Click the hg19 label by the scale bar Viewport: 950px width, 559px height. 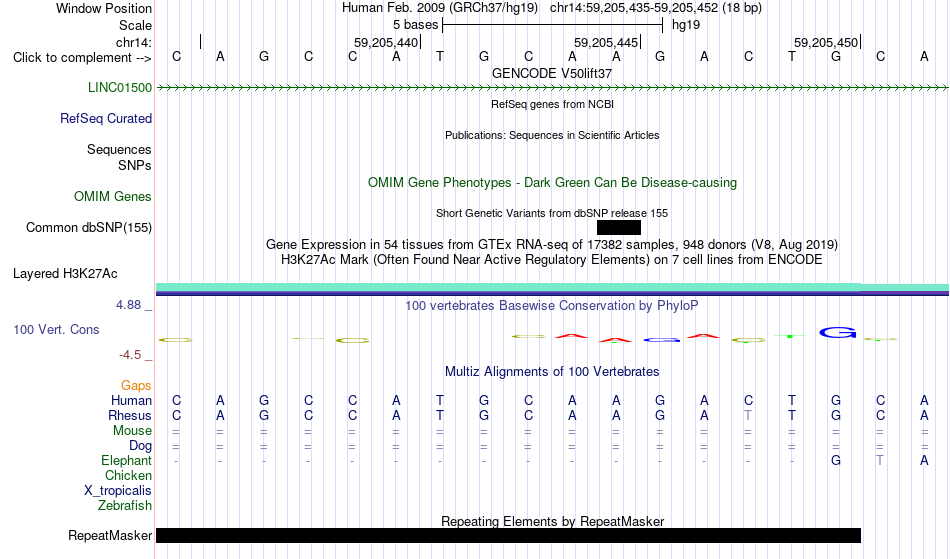tap(686, 25)
